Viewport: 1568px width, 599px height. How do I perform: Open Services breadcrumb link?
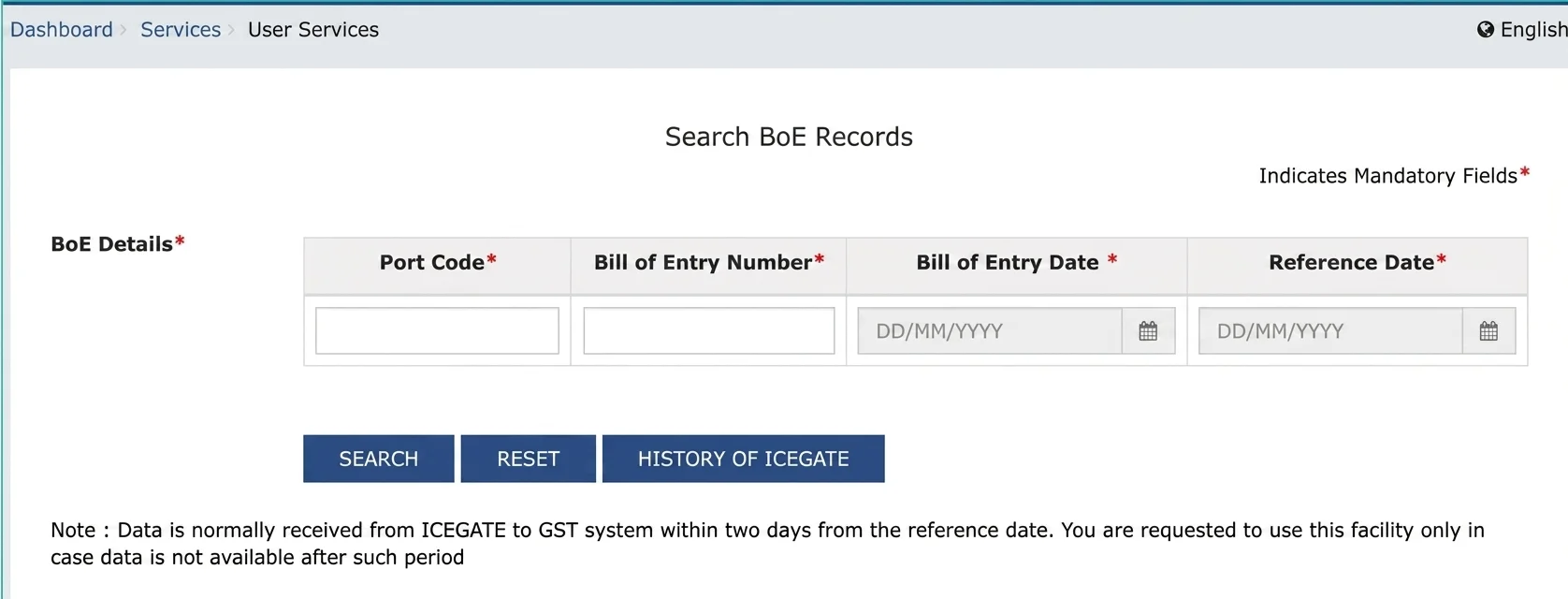click(x=181, y=30)
